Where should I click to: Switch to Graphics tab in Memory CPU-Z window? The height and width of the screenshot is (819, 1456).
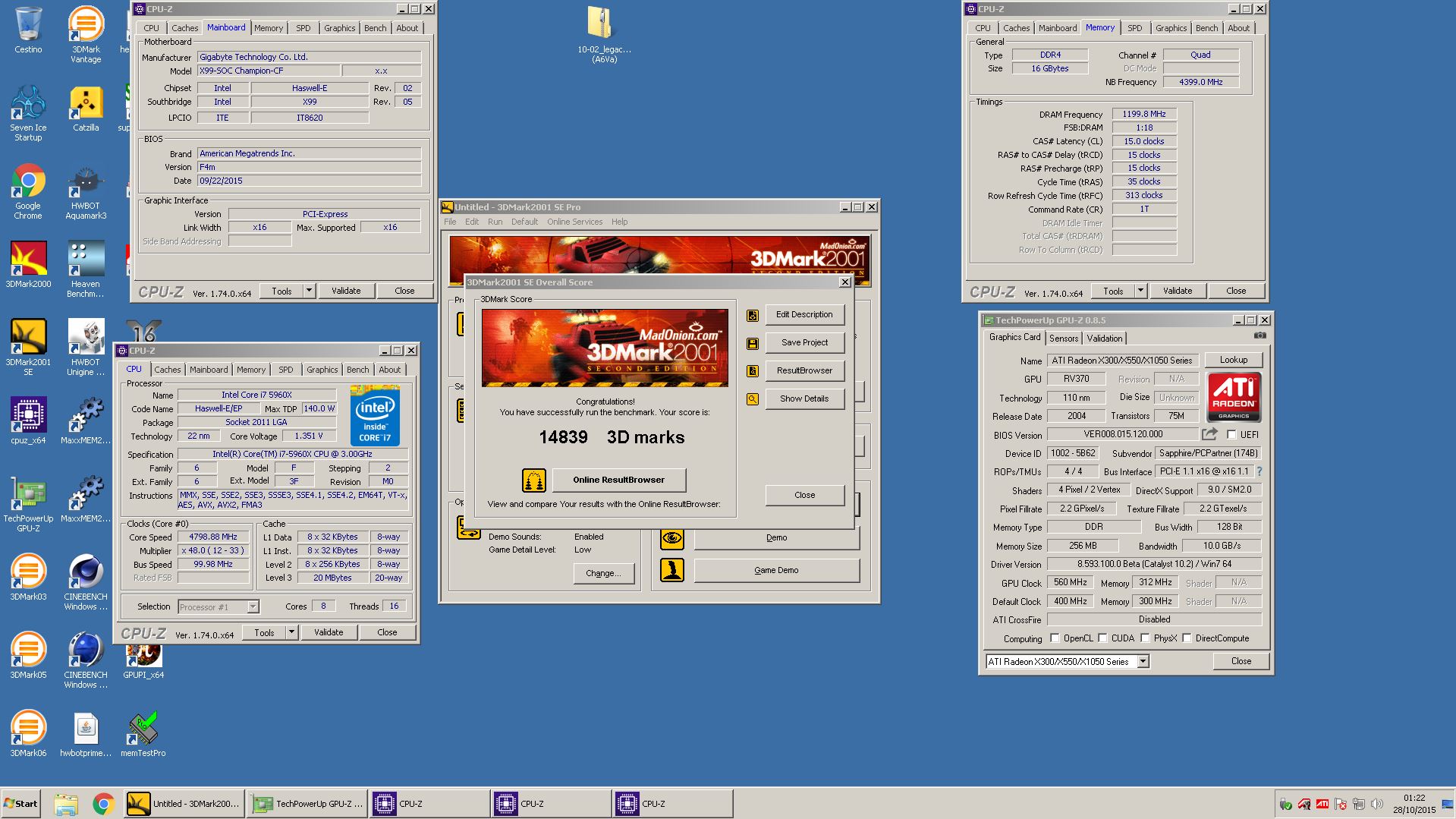(1171, 28)
